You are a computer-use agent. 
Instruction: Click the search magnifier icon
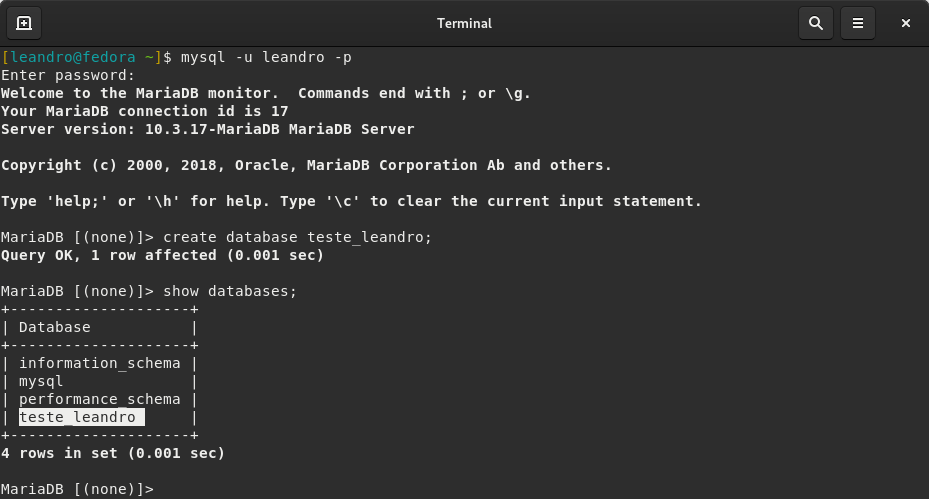click(x=816, y=23)
